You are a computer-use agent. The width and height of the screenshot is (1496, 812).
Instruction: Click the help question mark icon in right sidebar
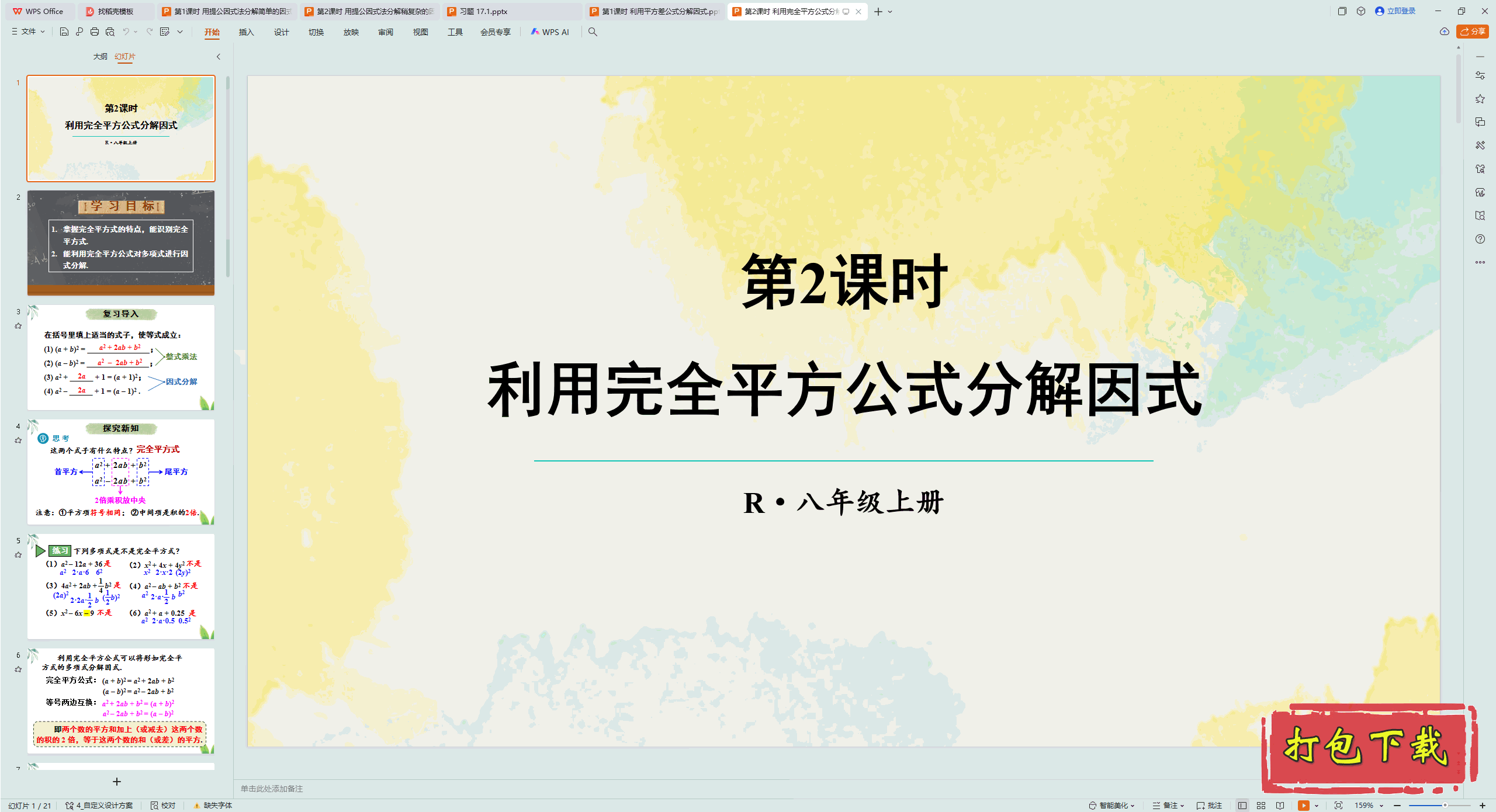pos(1480,239)
